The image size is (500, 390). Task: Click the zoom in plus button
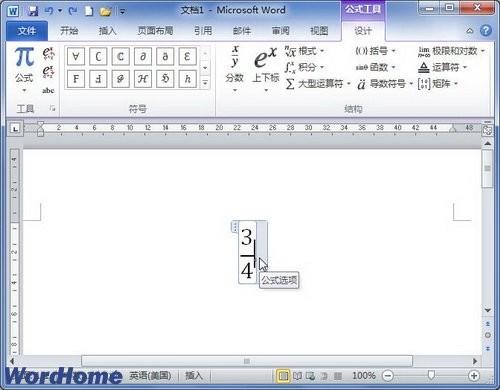(x=473, y=376)
